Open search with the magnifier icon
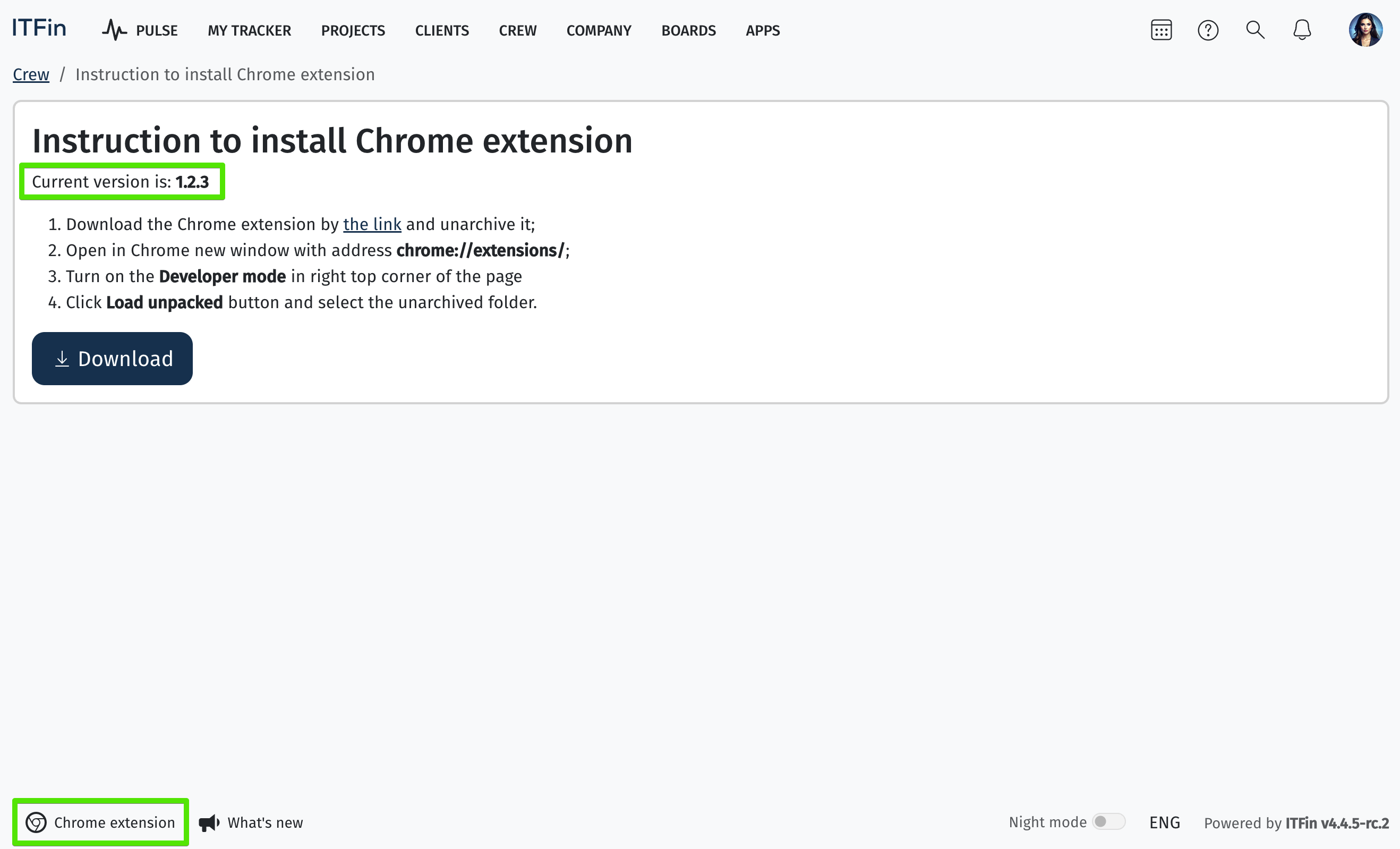 pos(1254,30)
